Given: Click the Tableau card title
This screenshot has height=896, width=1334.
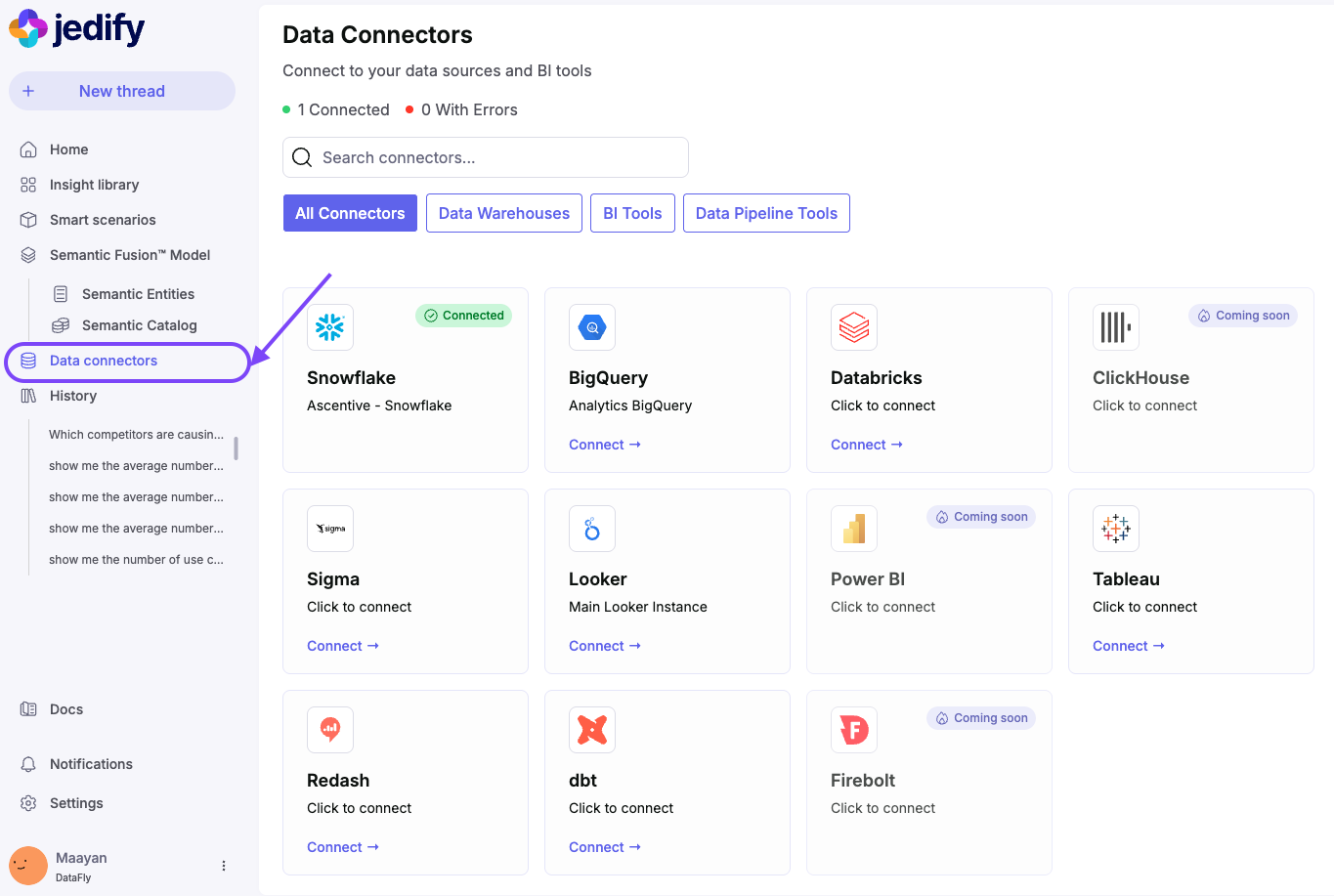Looking at the screenshot, I should [1126, 579].
